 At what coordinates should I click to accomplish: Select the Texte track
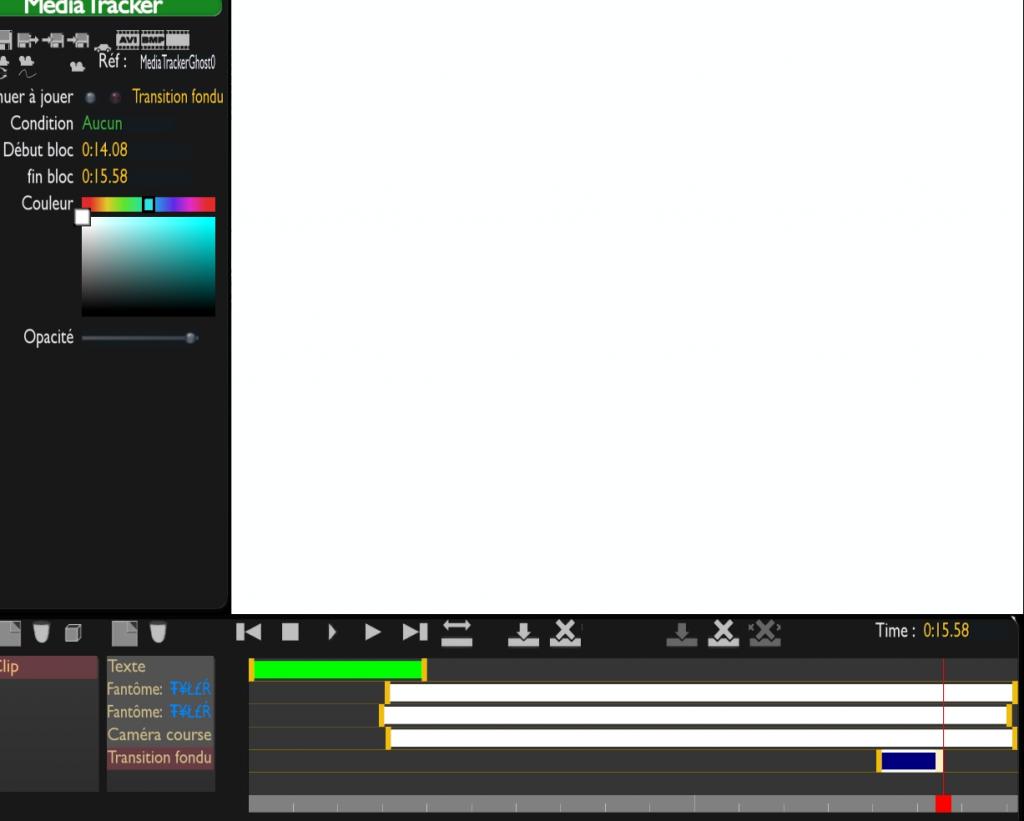click(160, 666)
